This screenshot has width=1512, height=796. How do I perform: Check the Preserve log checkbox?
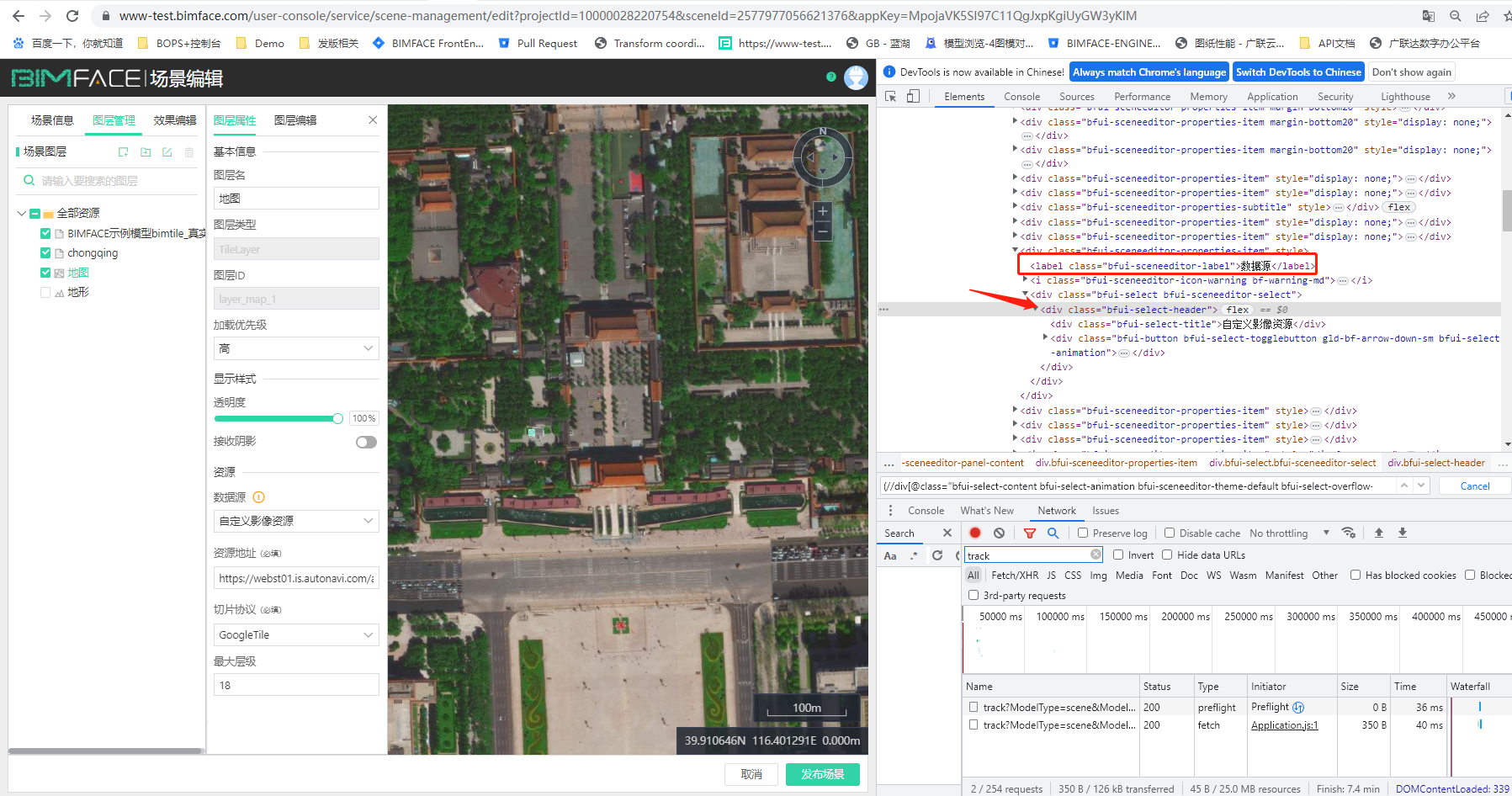[1084, 533]
